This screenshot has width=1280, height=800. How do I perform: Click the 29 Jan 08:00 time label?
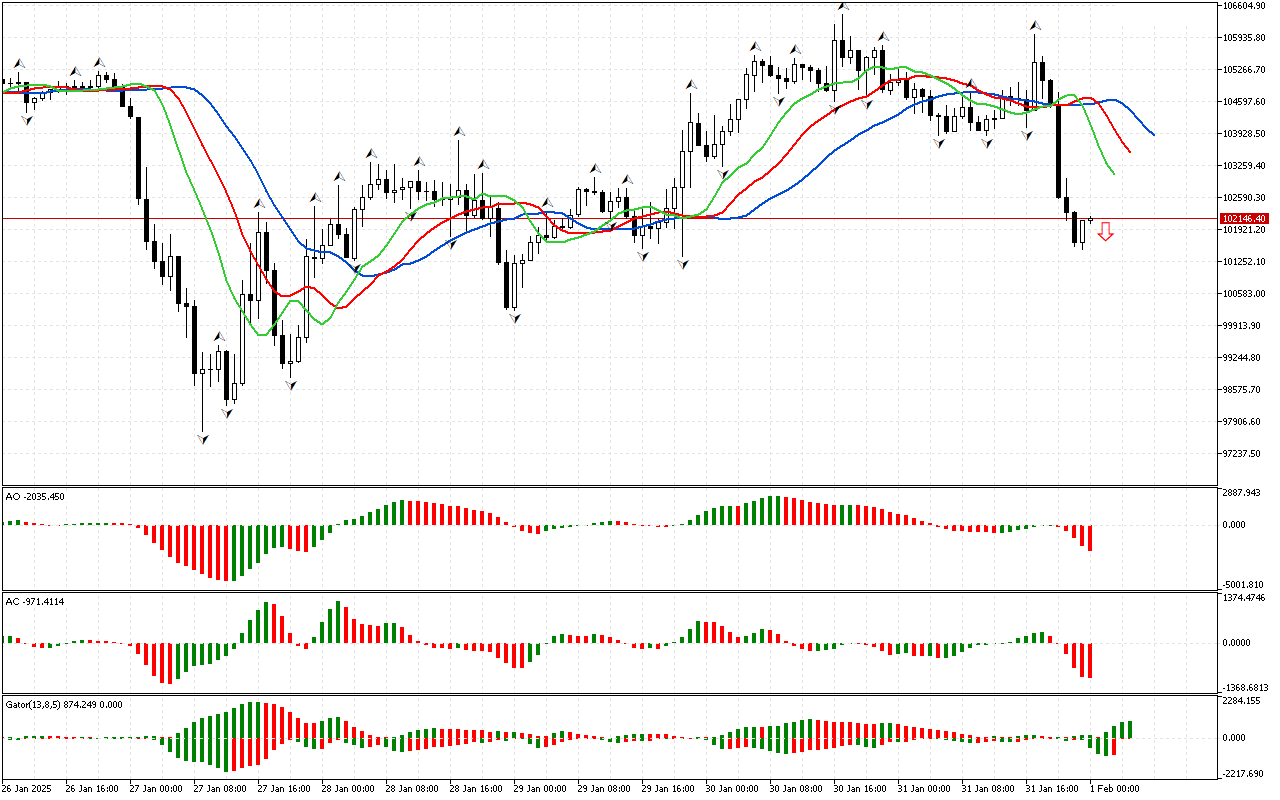tap(602, 789)
